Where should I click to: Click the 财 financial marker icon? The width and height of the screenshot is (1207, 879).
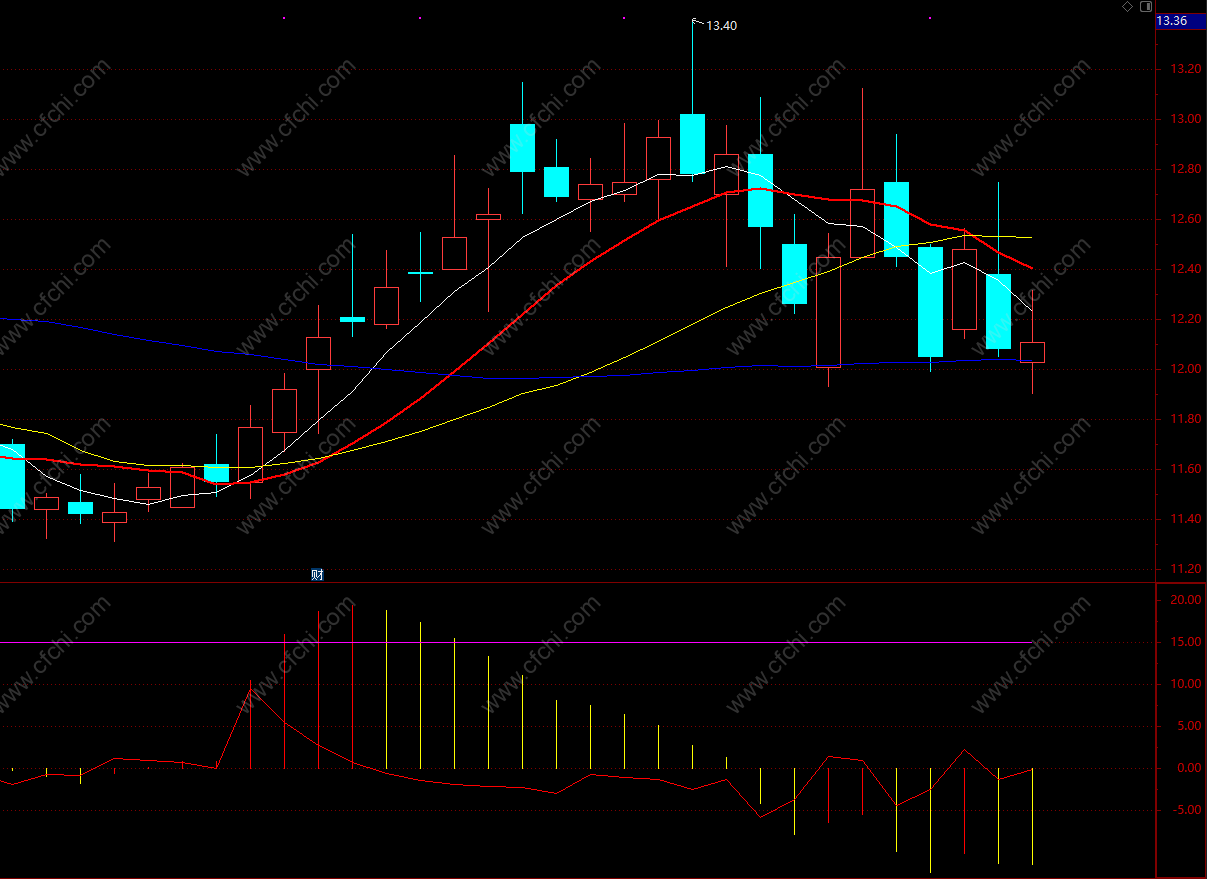click(318, 574)
